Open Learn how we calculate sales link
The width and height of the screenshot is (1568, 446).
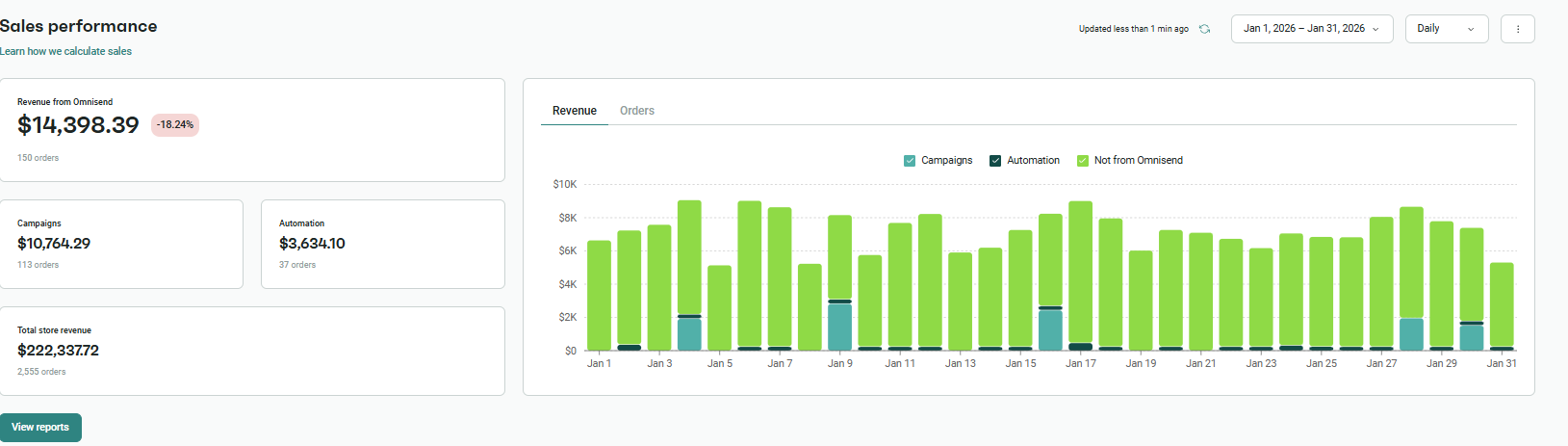pyautogui.click(x=65, y=51)
